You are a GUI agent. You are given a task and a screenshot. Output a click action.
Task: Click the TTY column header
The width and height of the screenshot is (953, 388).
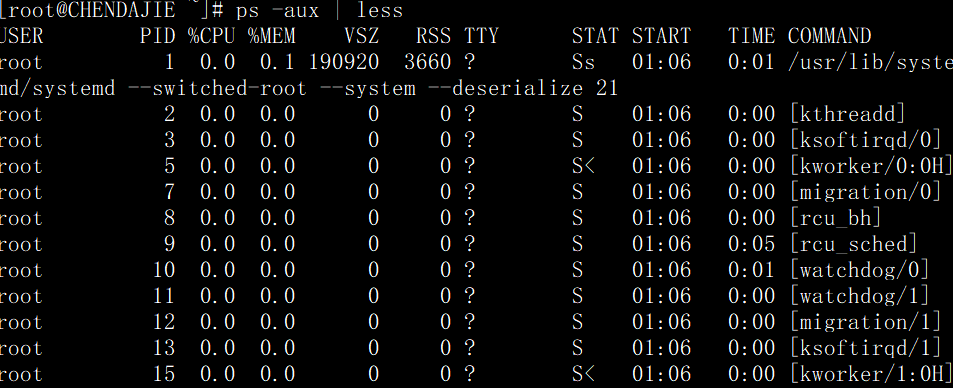coord(481,36)
